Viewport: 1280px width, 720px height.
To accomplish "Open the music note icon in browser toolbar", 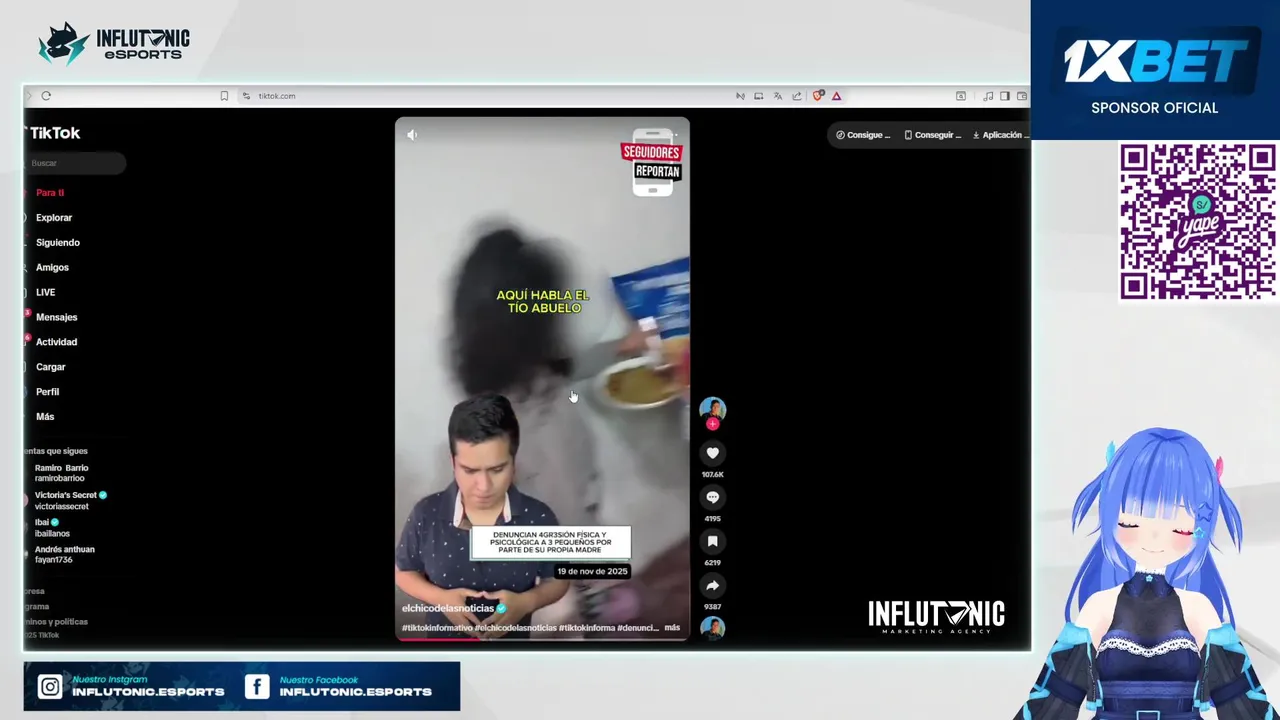I will (988, 96).
